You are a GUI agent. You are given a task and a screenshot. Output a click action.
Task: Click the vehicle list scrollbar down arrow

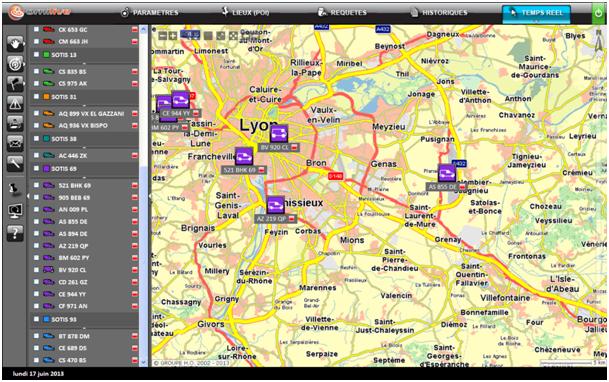pos(143,363)
